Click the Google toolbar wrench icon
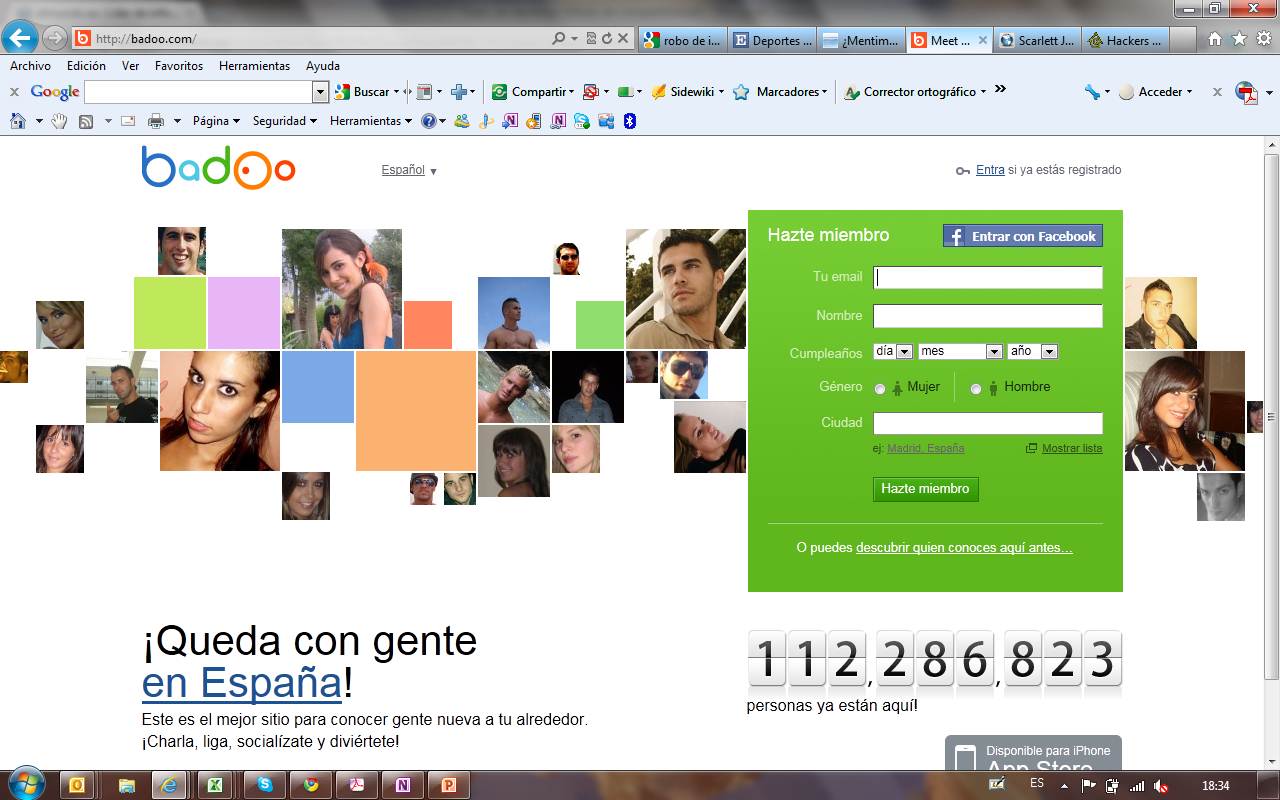Screen dimensions: 1280x800 tap(1092, 91)
